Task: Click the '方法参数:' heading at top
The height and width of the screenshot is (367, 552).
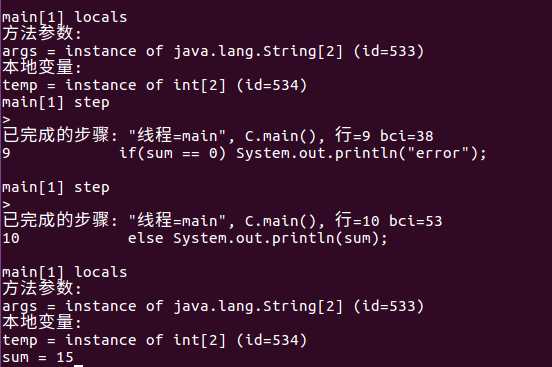Action: (42, 33)
